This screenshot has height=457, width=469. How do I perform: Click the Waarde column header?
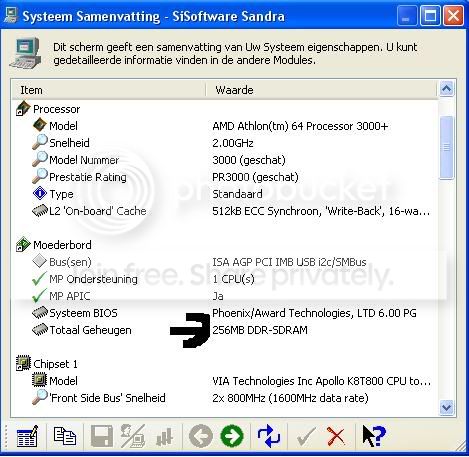[x=321, y=90]
